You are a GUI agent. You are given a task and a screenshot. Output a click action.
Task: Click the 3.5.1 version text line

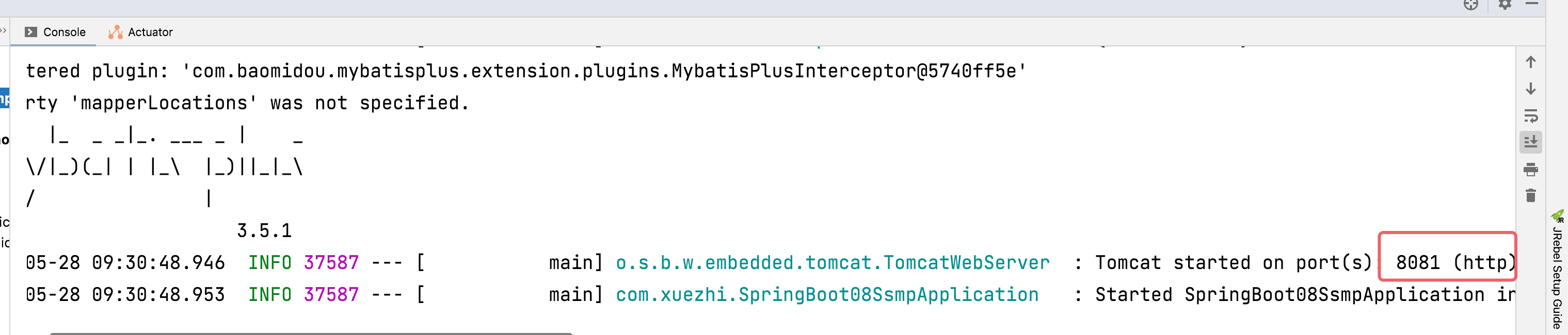264,231
